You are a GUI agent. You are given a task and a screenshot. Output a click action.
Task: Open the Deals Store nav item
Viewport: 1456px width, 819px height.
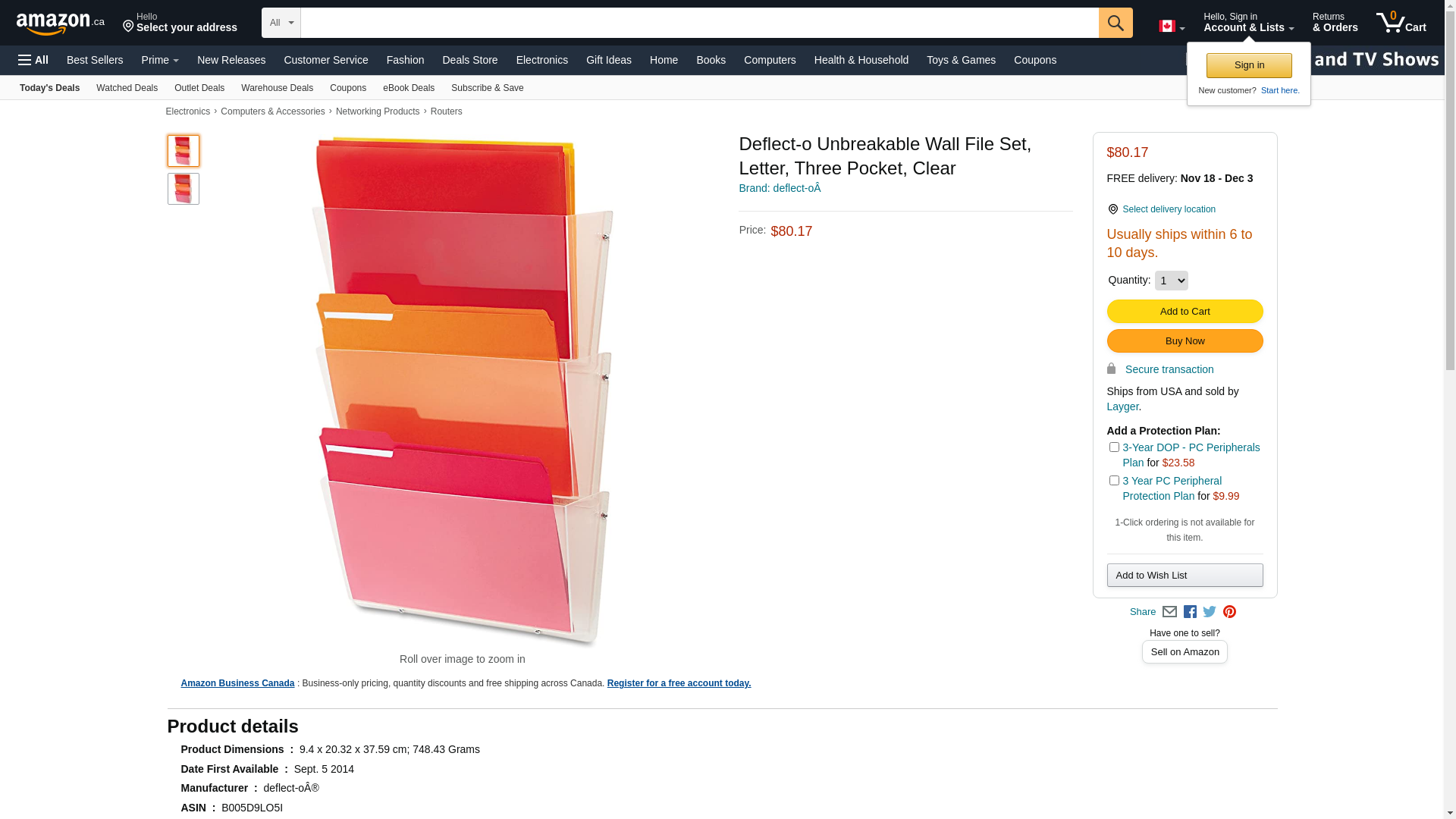[469, 60]
